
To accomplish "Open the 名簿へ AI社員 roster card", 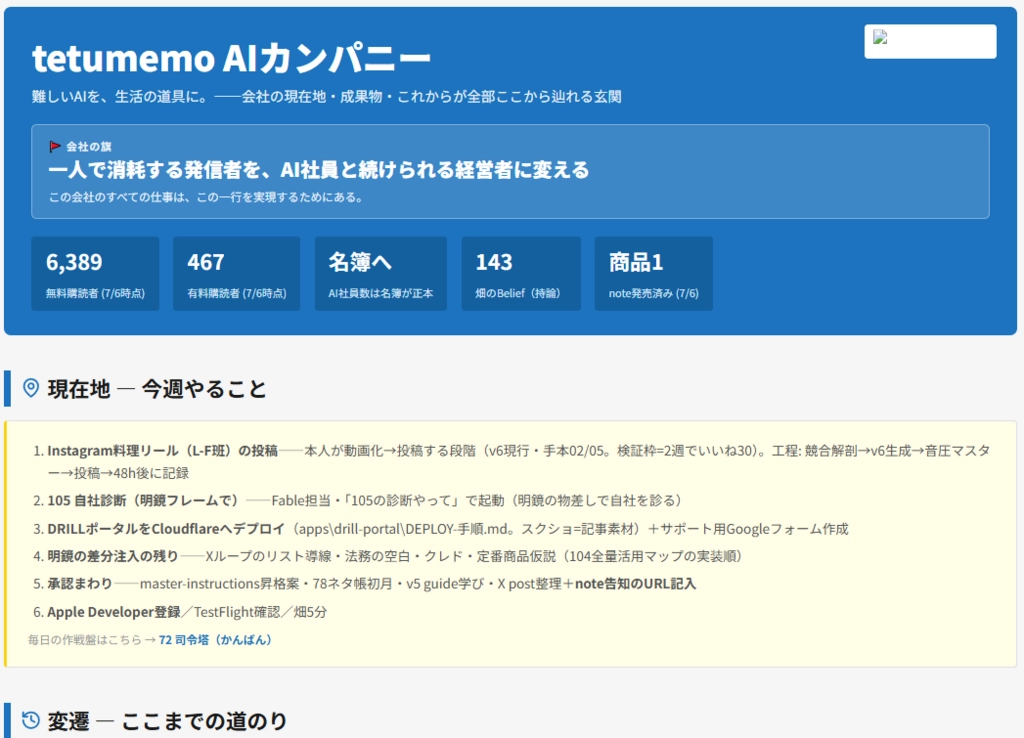I will point(381,274).
